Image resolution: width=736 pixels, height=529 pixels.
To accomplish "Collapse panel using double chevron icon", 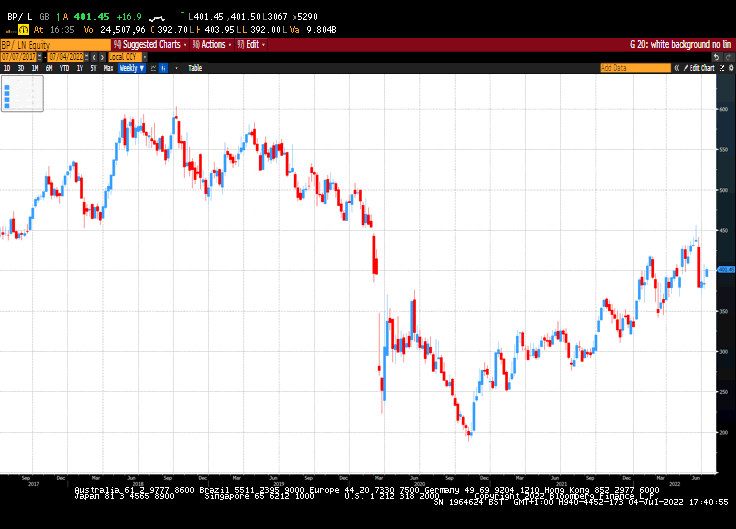I will tap(677, 68).
